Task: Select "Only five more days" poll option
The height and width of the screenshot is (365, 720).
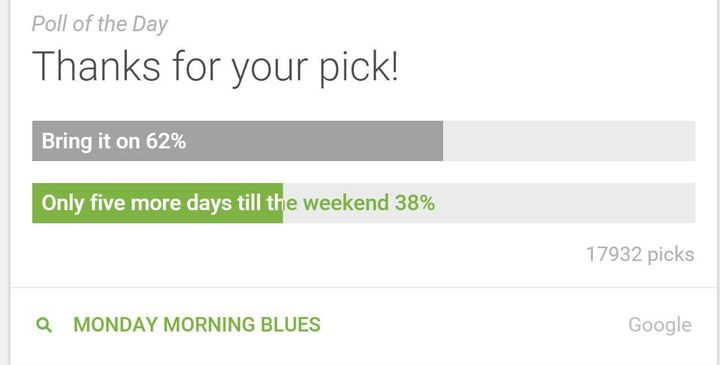Action: coord(364,203)
